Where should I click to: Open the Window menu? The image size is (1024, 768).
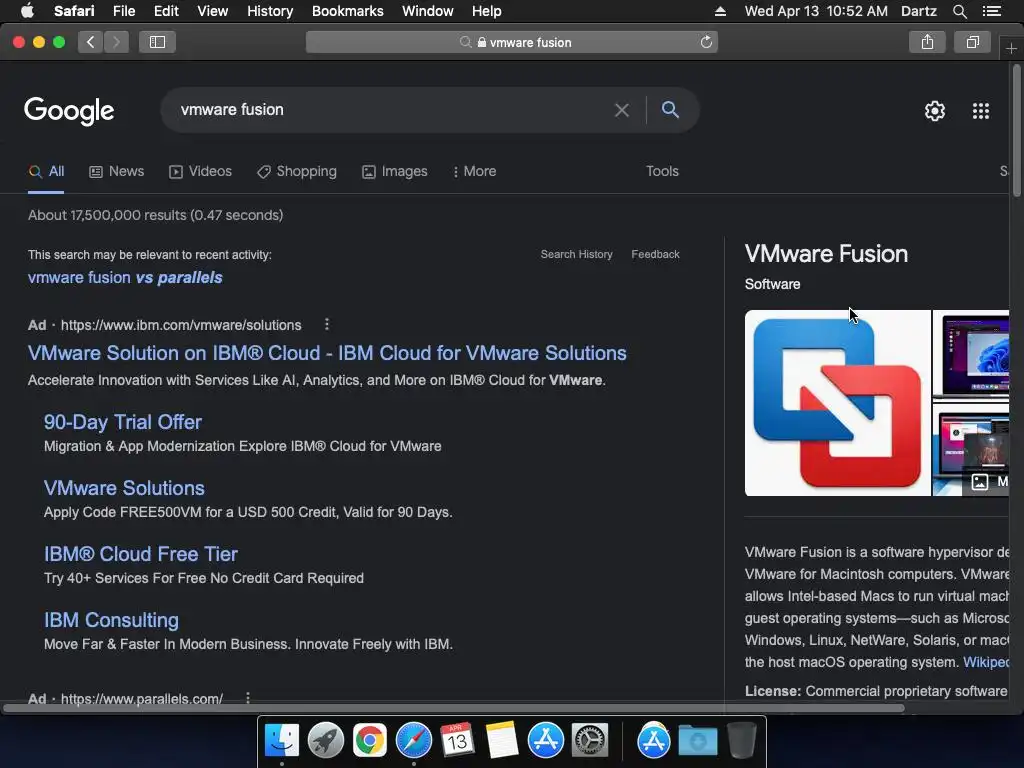pos(427,11)
